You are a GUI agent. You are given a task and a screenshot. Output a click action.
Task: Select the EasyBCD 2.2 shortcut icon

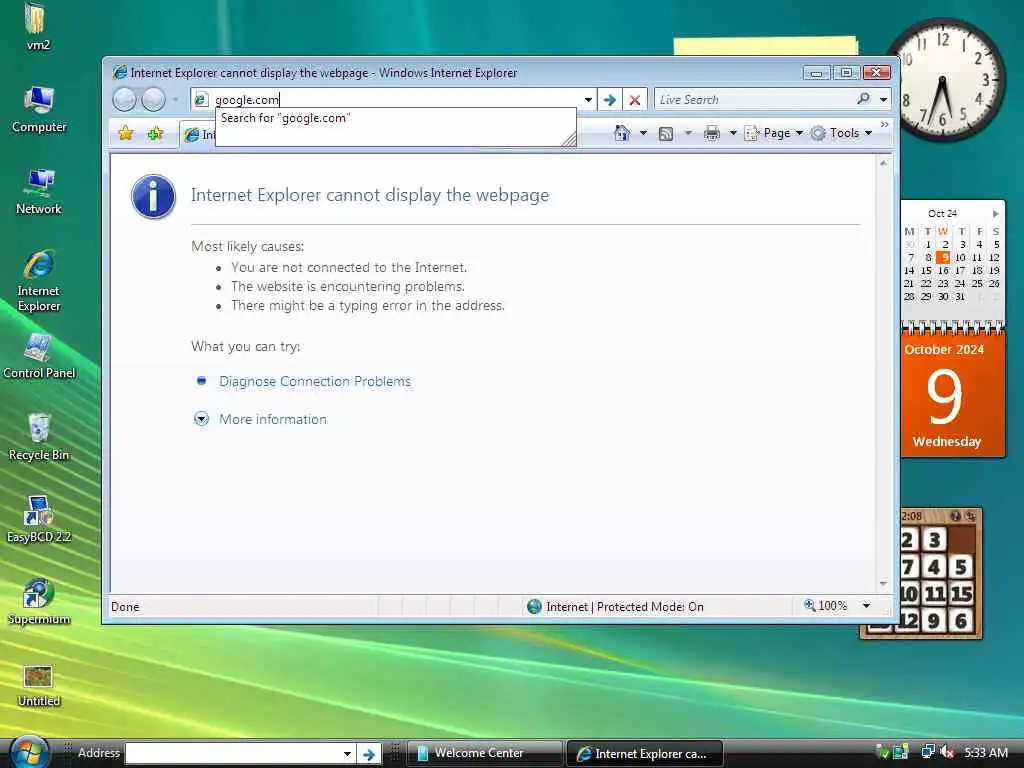[39, 520]
